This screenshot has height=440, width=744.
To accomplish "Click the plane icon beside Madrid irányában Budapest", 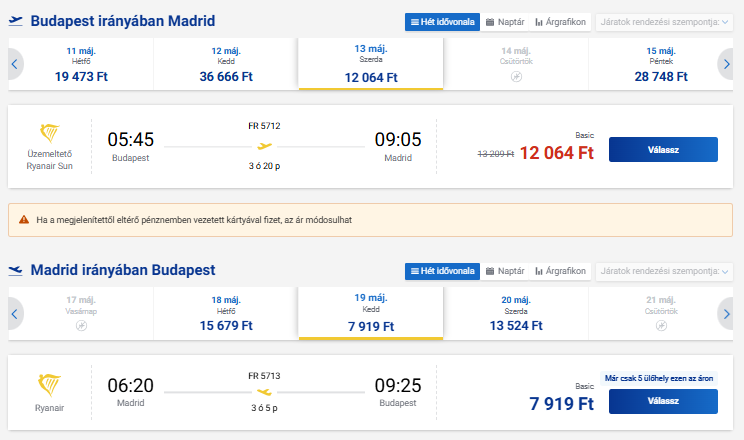I will pyautogui.click(x=16, y=270).
